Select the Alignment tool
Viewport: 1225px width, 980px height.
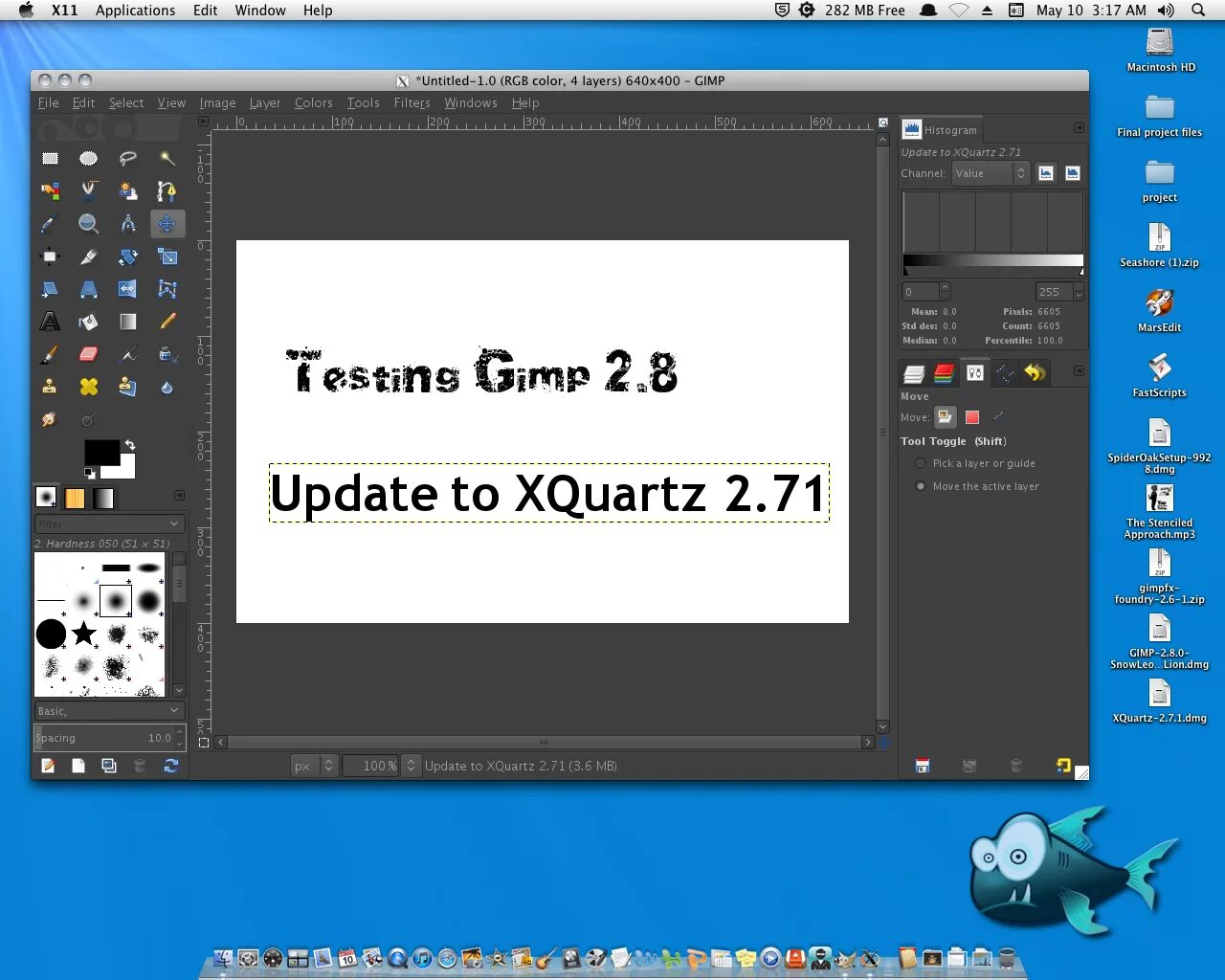tap(50, 256)
